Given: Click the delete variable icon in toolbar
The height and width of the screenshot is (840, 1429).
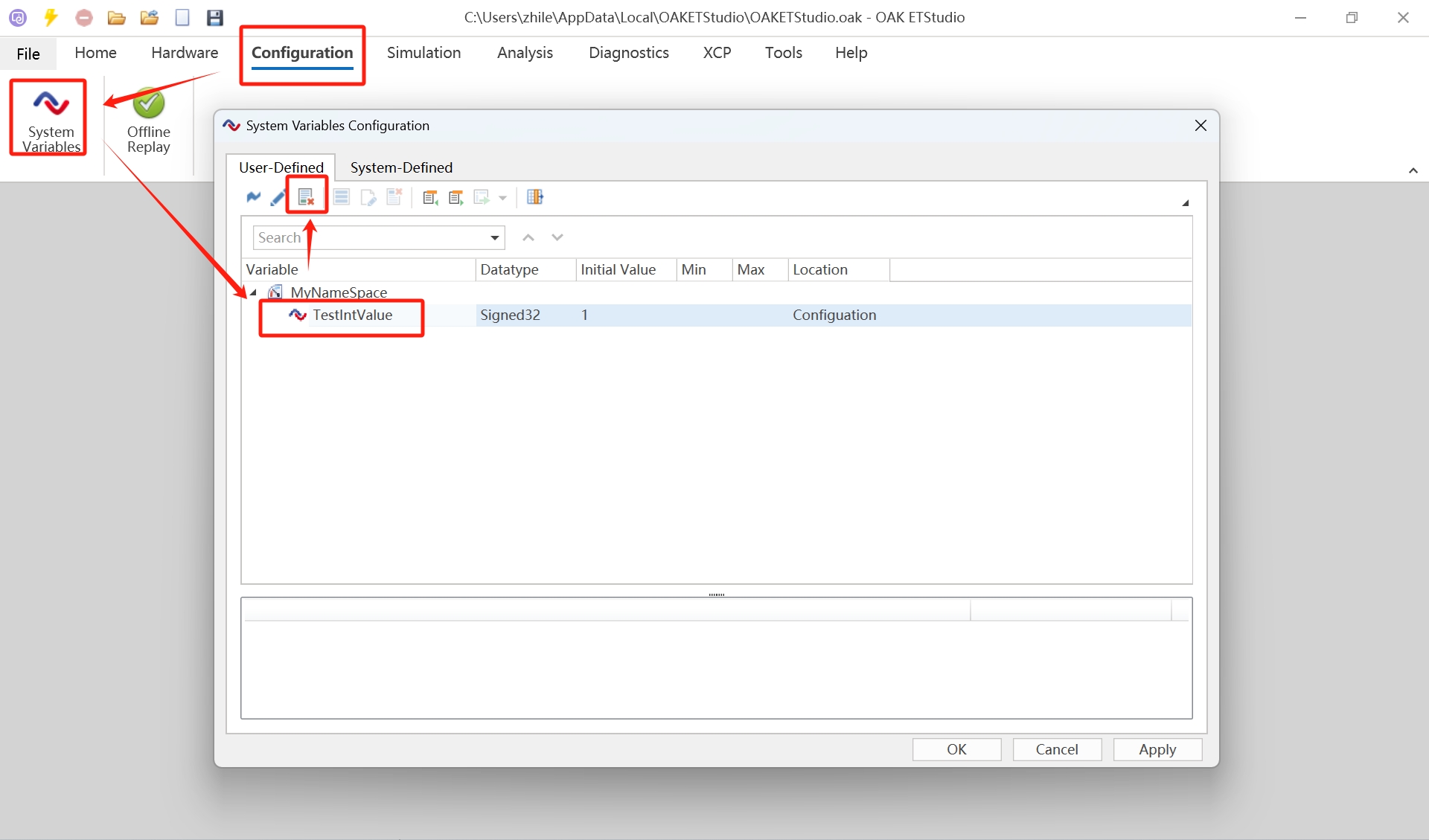Looking at the screenshot, I should 306,197.
